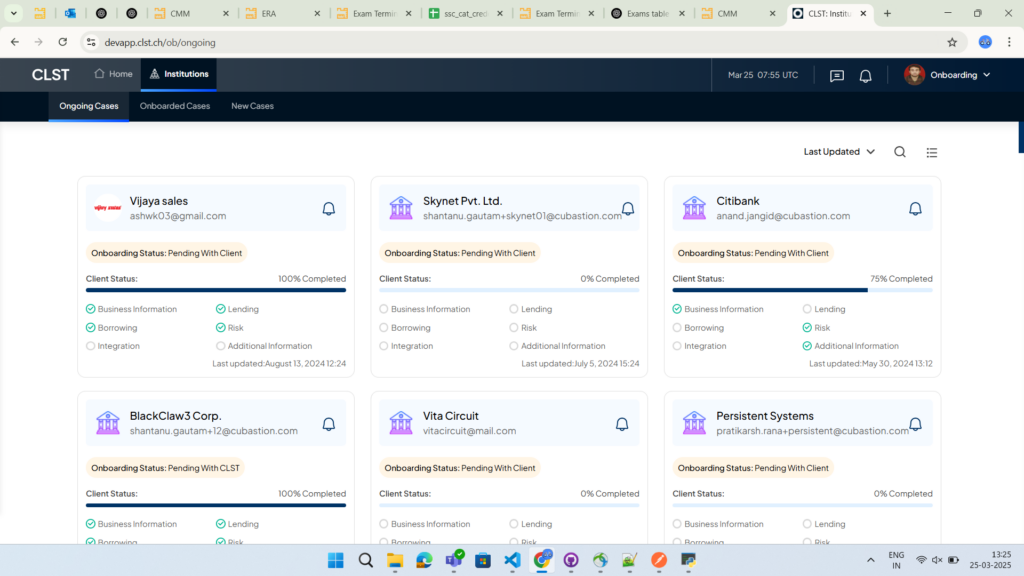Switch to Exams table browser tab
The width and height of the screenshot is (1024, 576).
(x=648, y=13)
